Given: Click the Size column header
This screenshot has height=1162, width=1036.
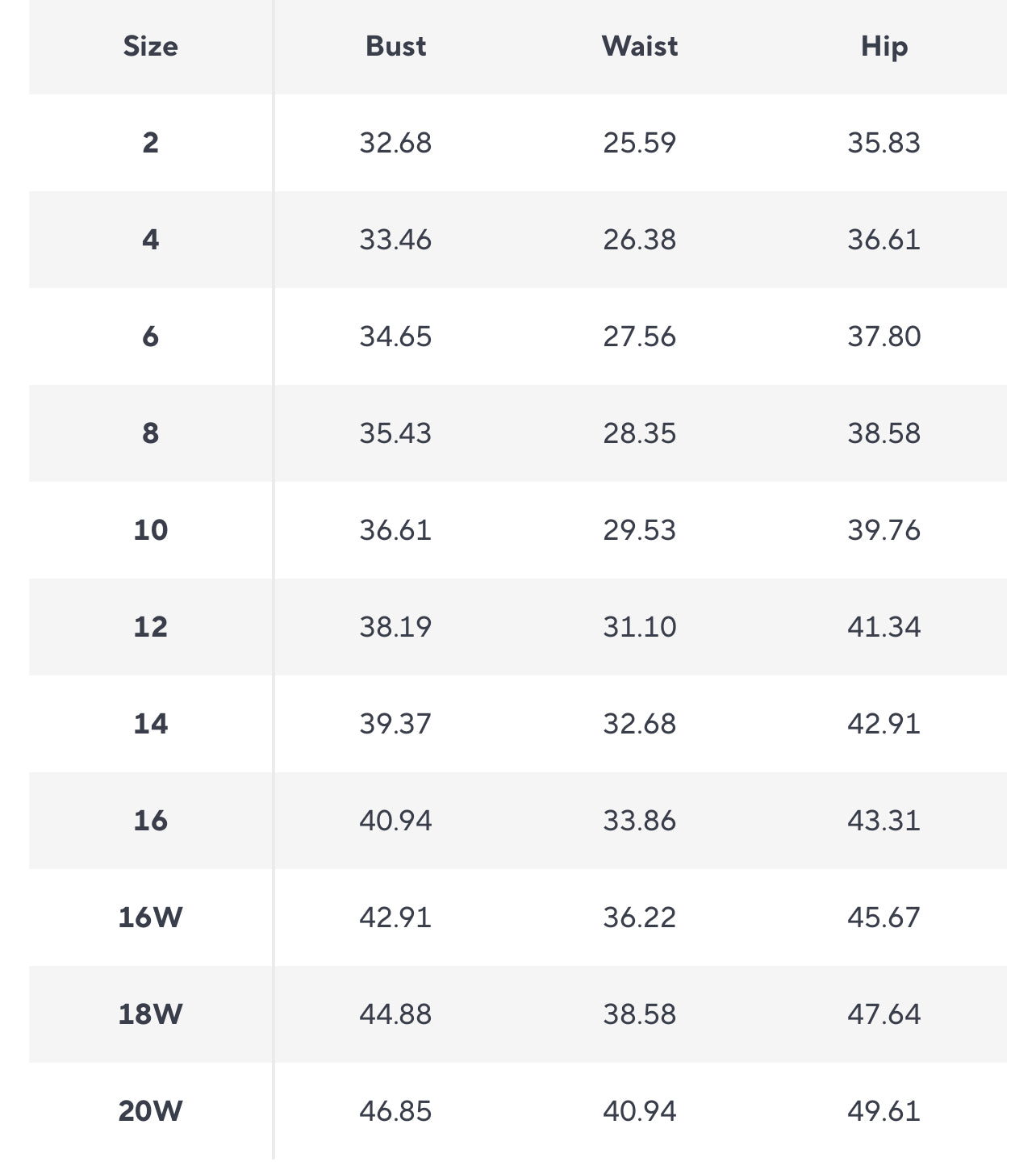Looking at the screenshot, I should (x=151, y=47).
